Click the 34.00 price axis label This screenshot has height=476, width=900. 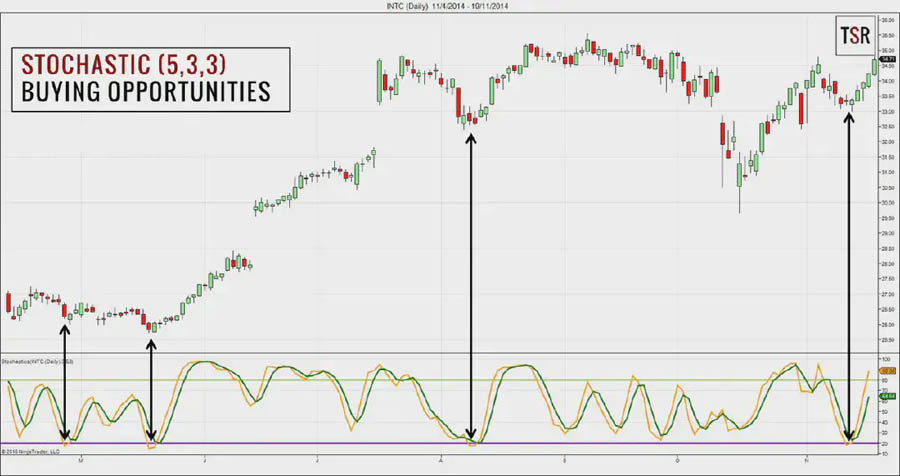888,81
